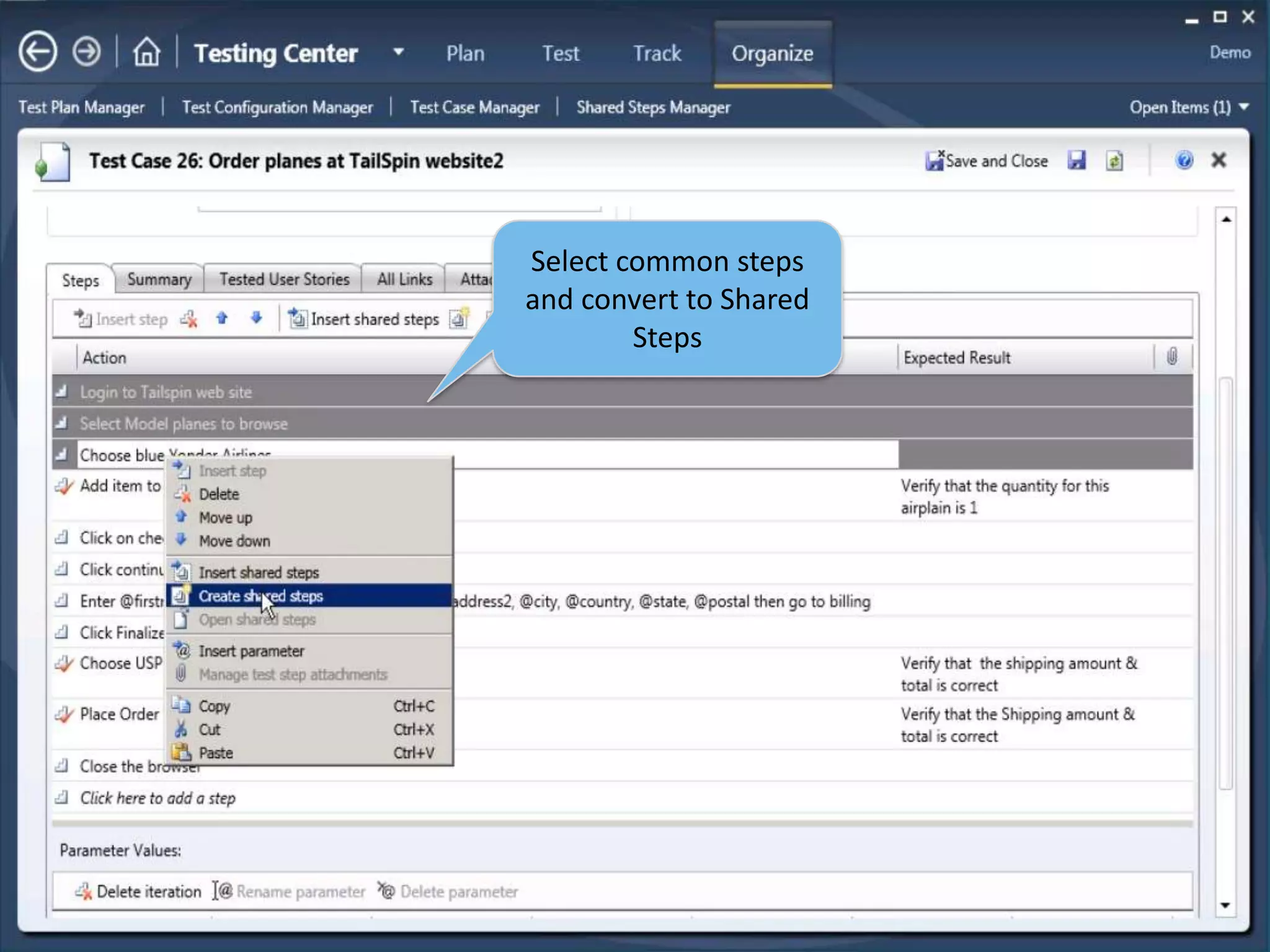Select the 'Login to Tailspin web site' step
Screen dimensions: 1270x952
[x=622, y=392]
